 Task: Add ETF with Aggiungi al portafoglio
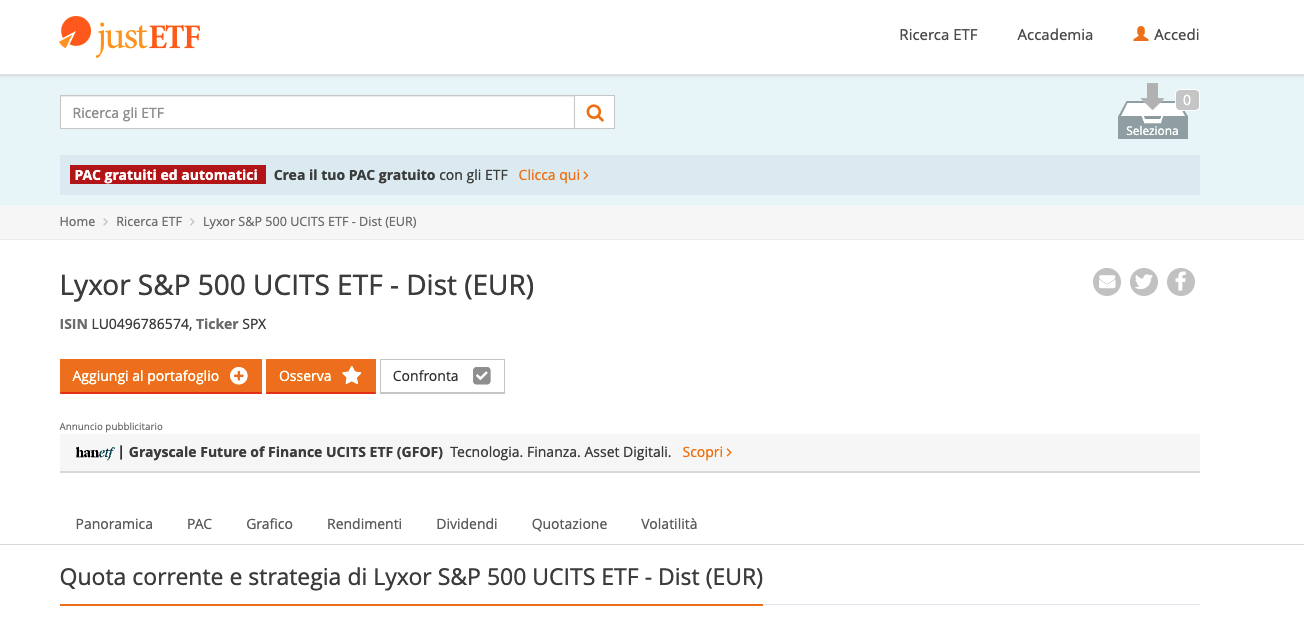(x=160, y=376)
